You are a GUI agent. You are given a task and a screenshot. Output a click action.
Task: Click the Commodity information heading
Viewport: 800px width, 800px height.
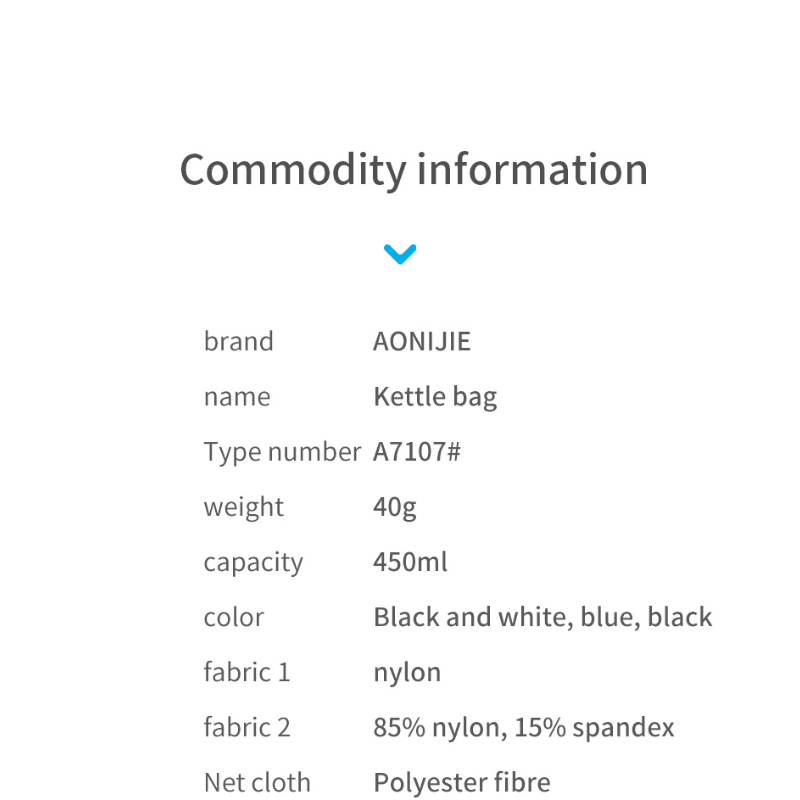tap(414, 170)
